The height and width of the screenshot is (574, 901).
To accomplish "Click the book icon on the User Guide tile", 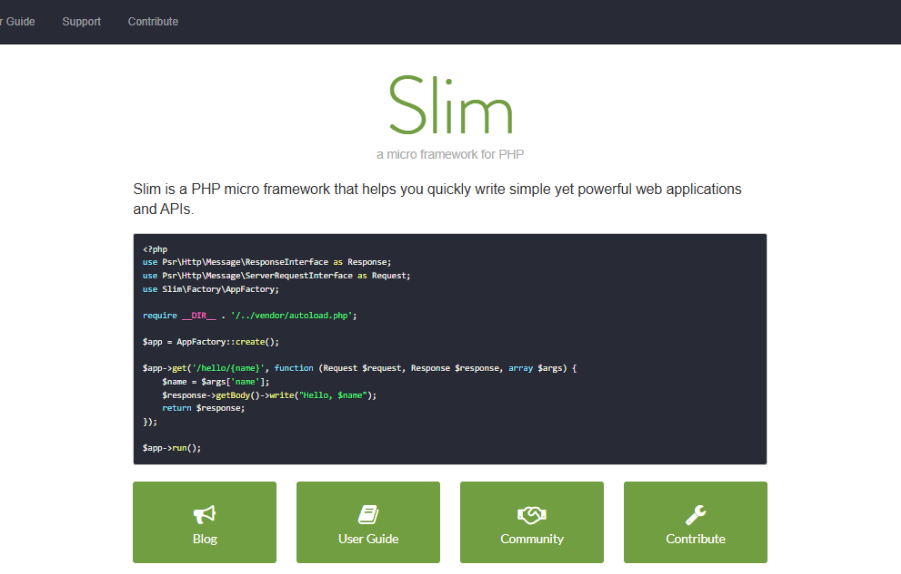I will 368,514.
